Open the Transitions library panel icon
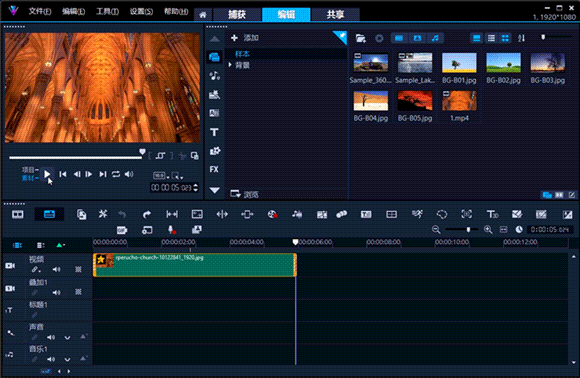The image size is (580, 378). click(214, 113)
